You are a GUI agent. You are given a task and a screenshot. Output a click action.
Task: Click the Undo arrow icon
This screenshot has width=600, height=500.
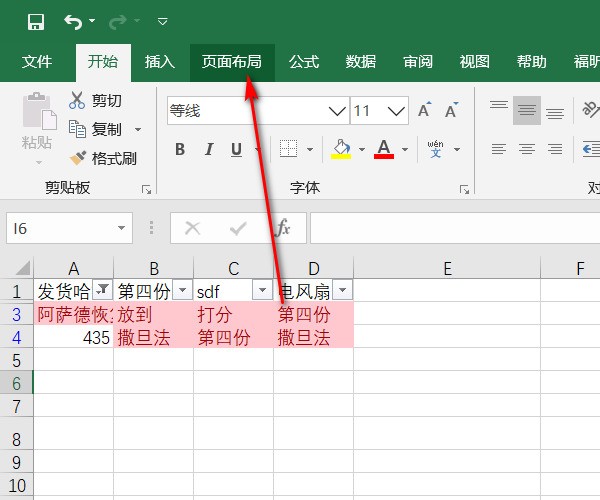point(73,21)
